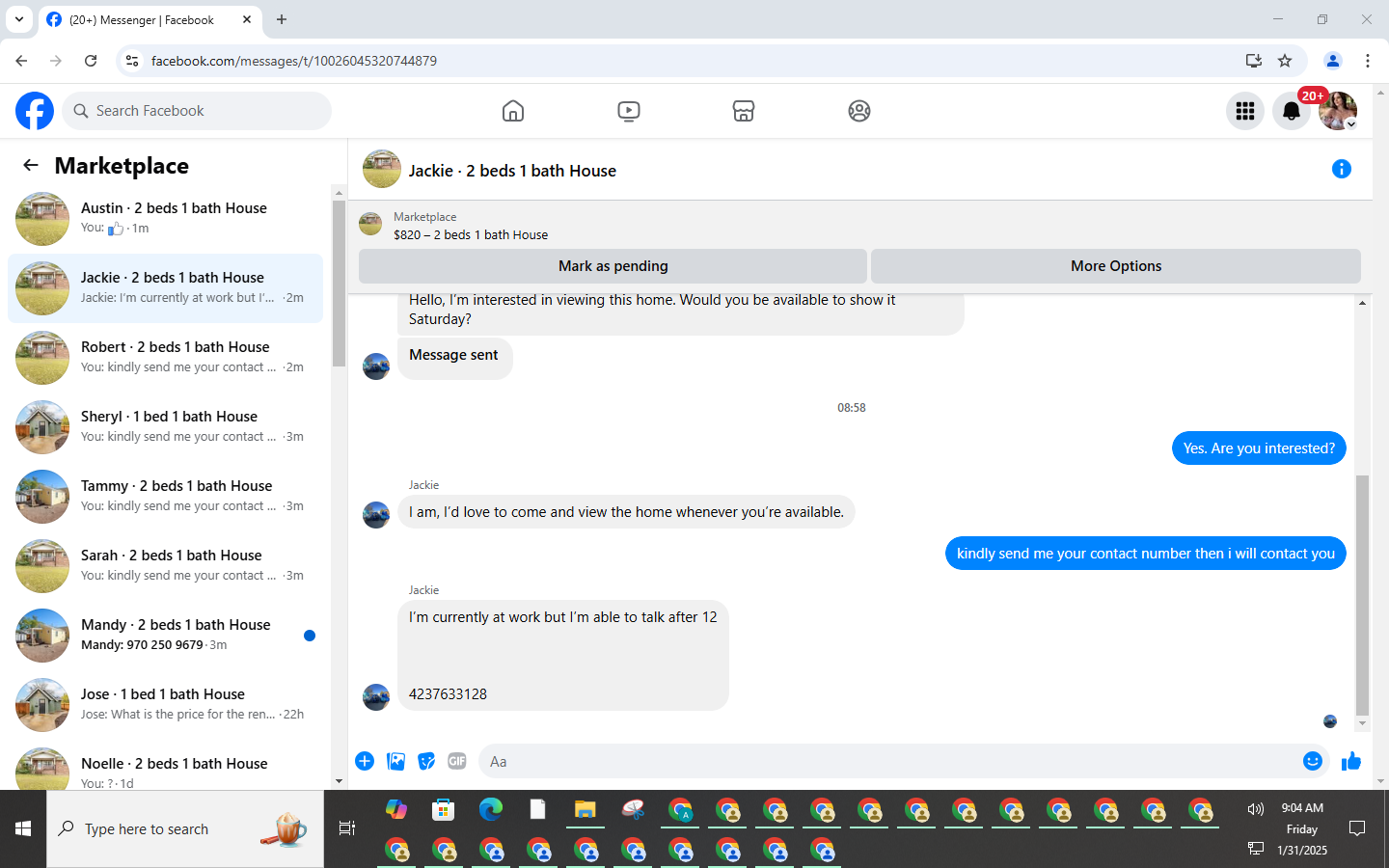Go back using the Marketplace back arrow
This screenshot has width=1389, height=868.
tap(31, 166)
